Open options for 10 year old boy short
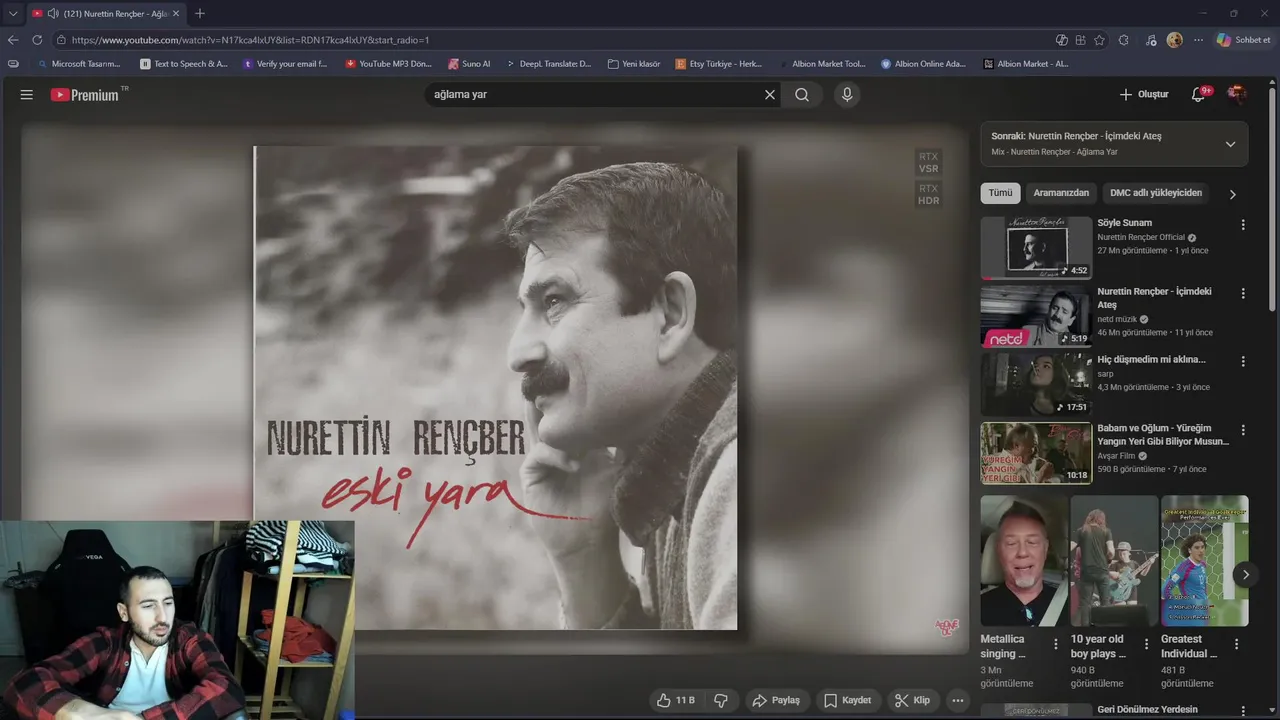The height and width of the screenshot is (720, 1280). pyautogui.click(x=1146, y=644)
